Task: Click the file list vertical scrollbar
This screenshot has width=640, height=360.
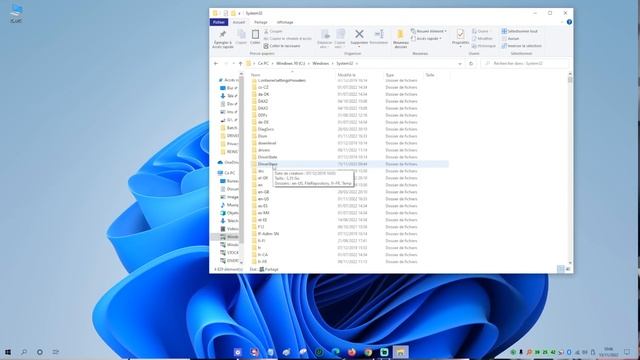Action: pyautogui.click(x=570, y=168)
